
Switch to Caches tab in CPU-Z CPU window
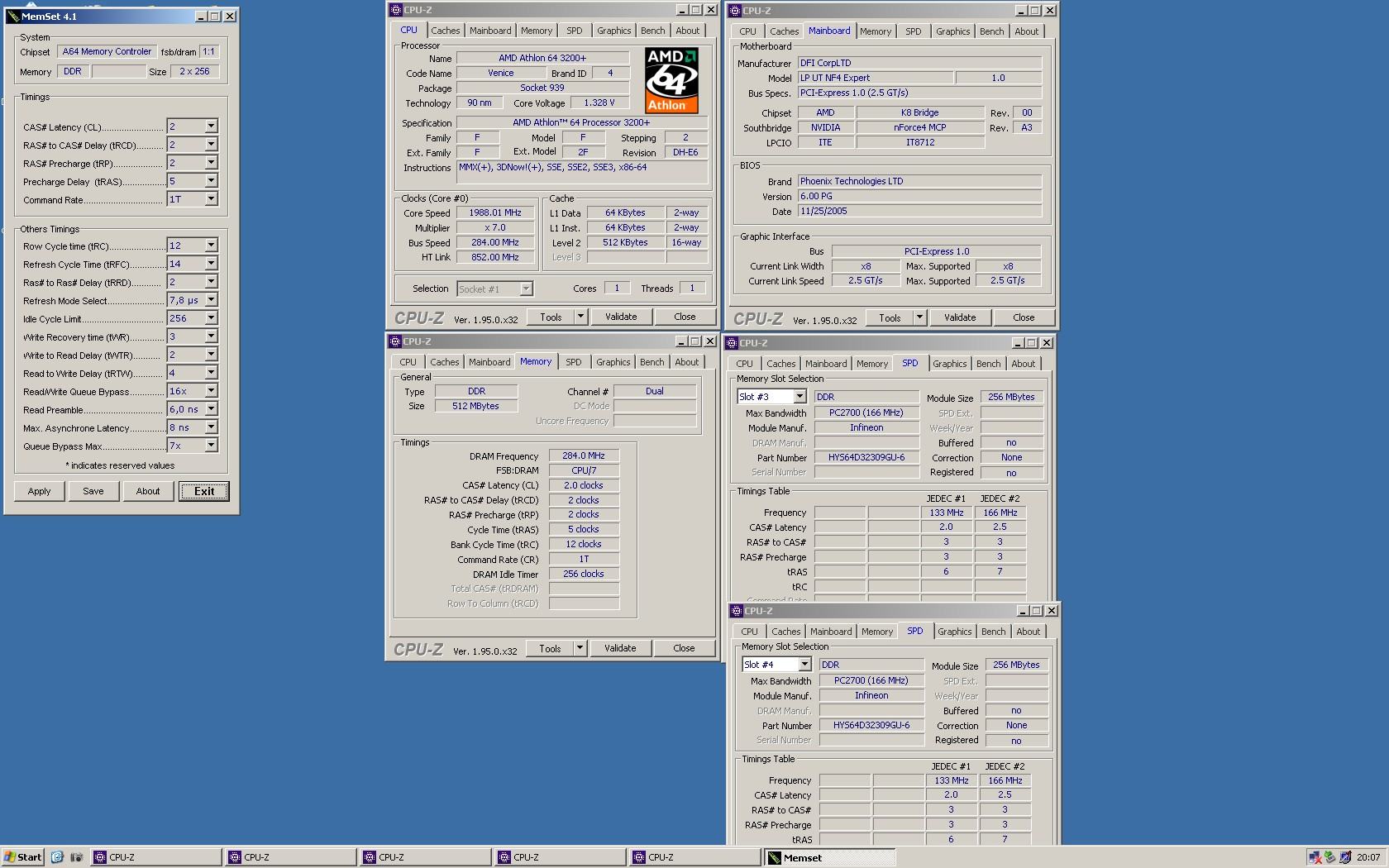pos(445,31)
